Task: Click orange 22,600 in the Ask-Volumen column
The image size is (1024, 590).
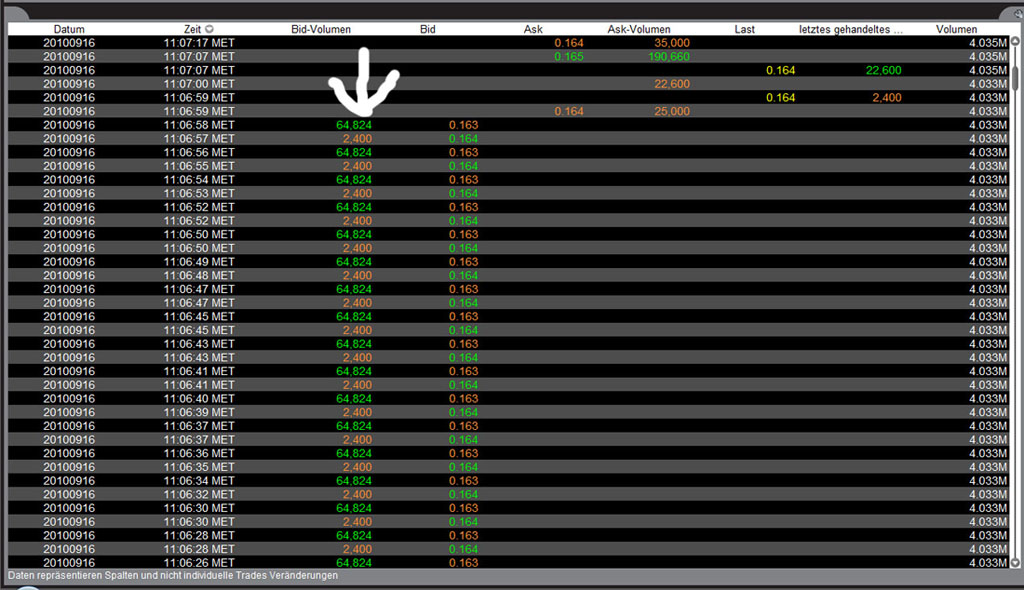Action: (671, 84)
